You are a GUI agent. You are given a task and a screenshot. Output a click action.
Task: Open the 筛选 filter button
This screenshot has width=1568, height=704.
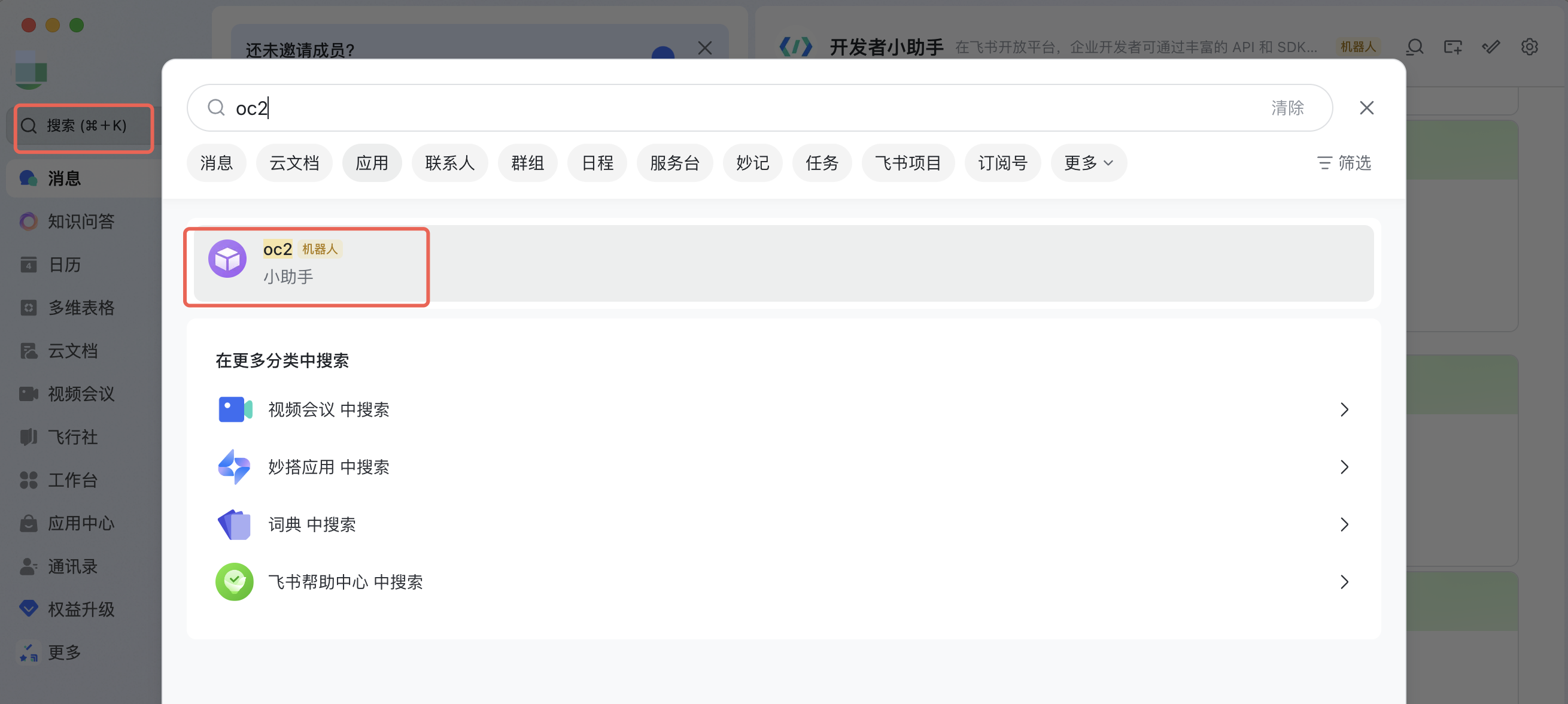(1344, 163)
